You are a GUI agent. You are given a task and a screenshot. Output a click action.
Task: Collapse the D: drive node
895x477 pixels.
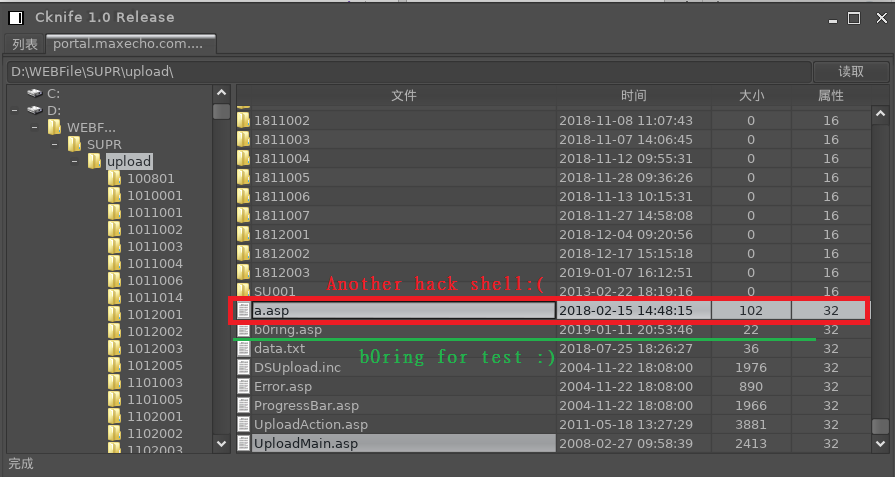14,110
